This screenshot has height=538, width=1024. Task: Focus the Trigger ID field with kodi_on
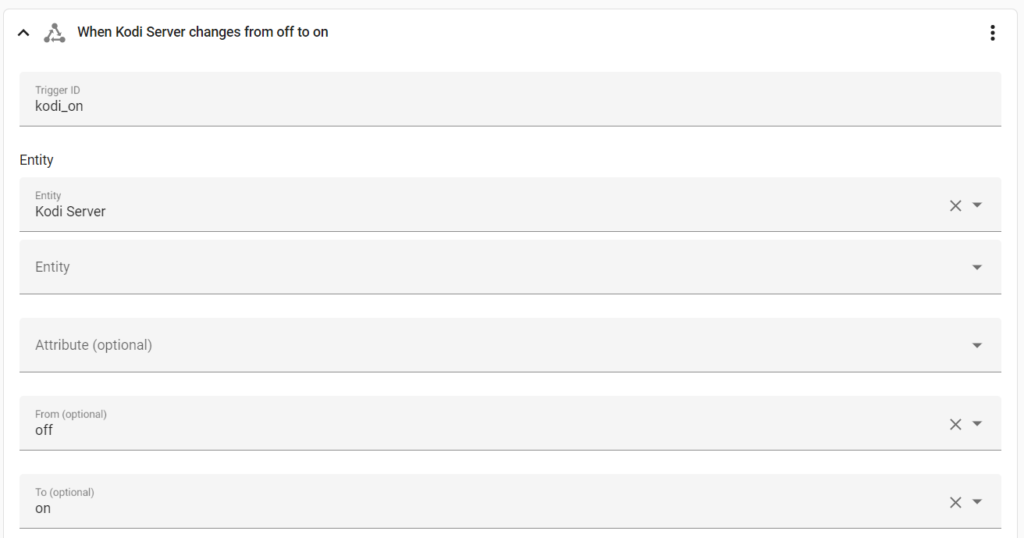coord(510,99)
